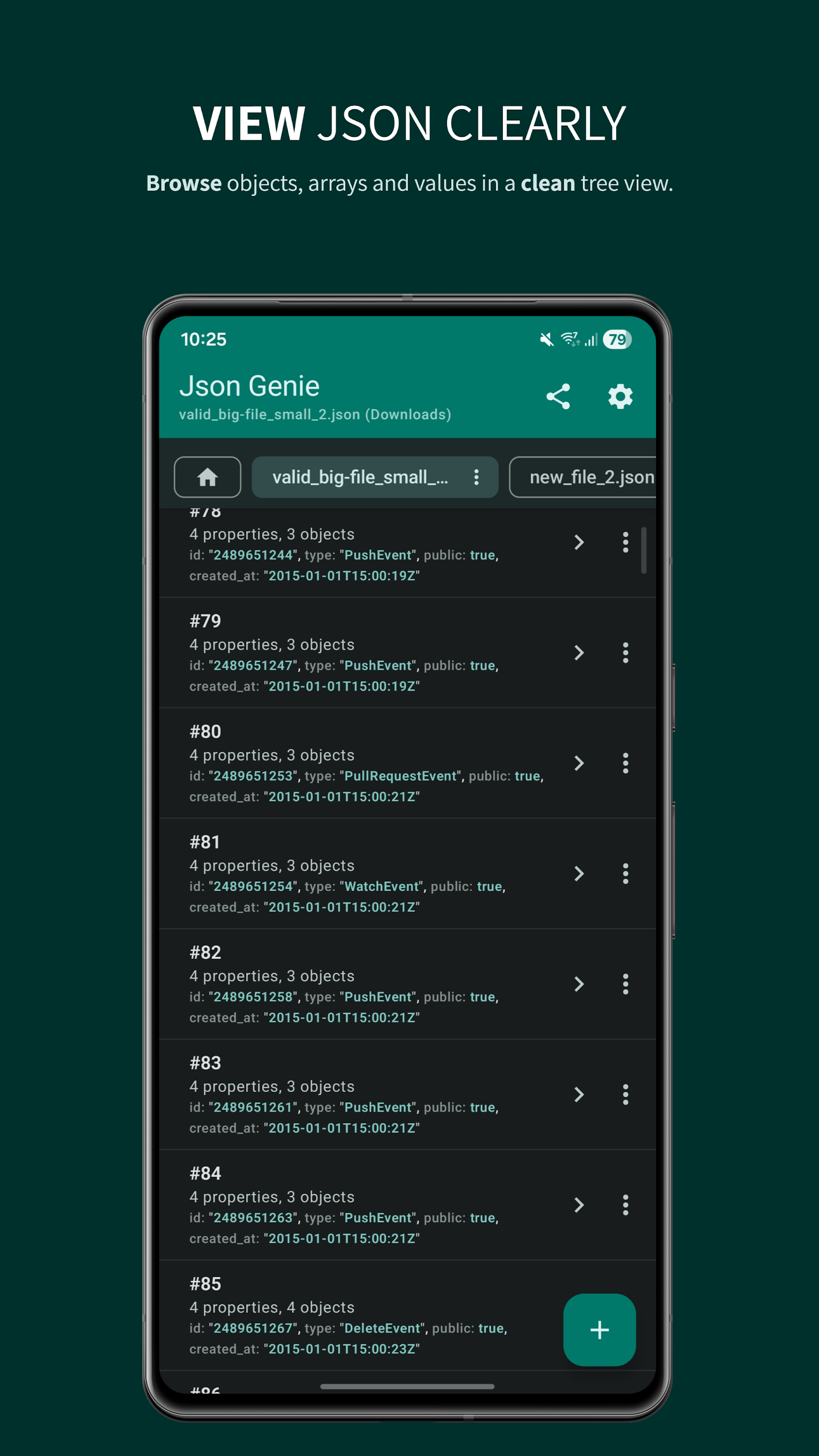
Task: Tap the cellular signal status icon
Action: 590,339
